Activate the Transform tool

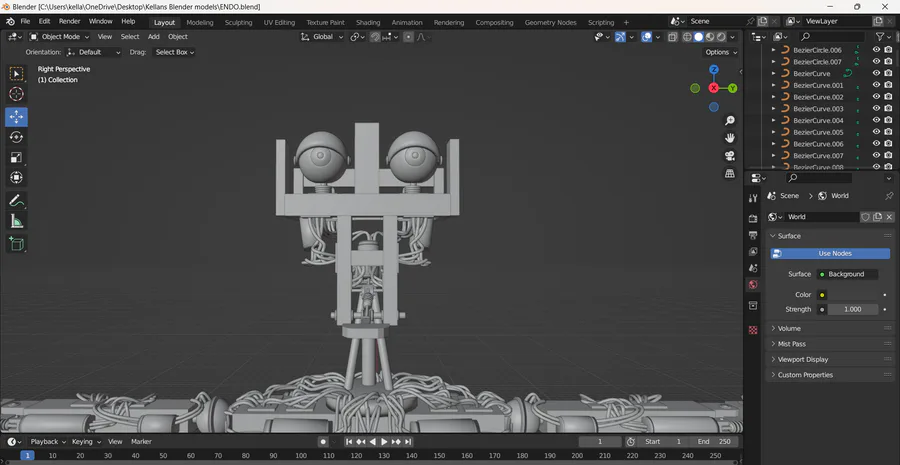pyautogui.click(x=17, y=178)
